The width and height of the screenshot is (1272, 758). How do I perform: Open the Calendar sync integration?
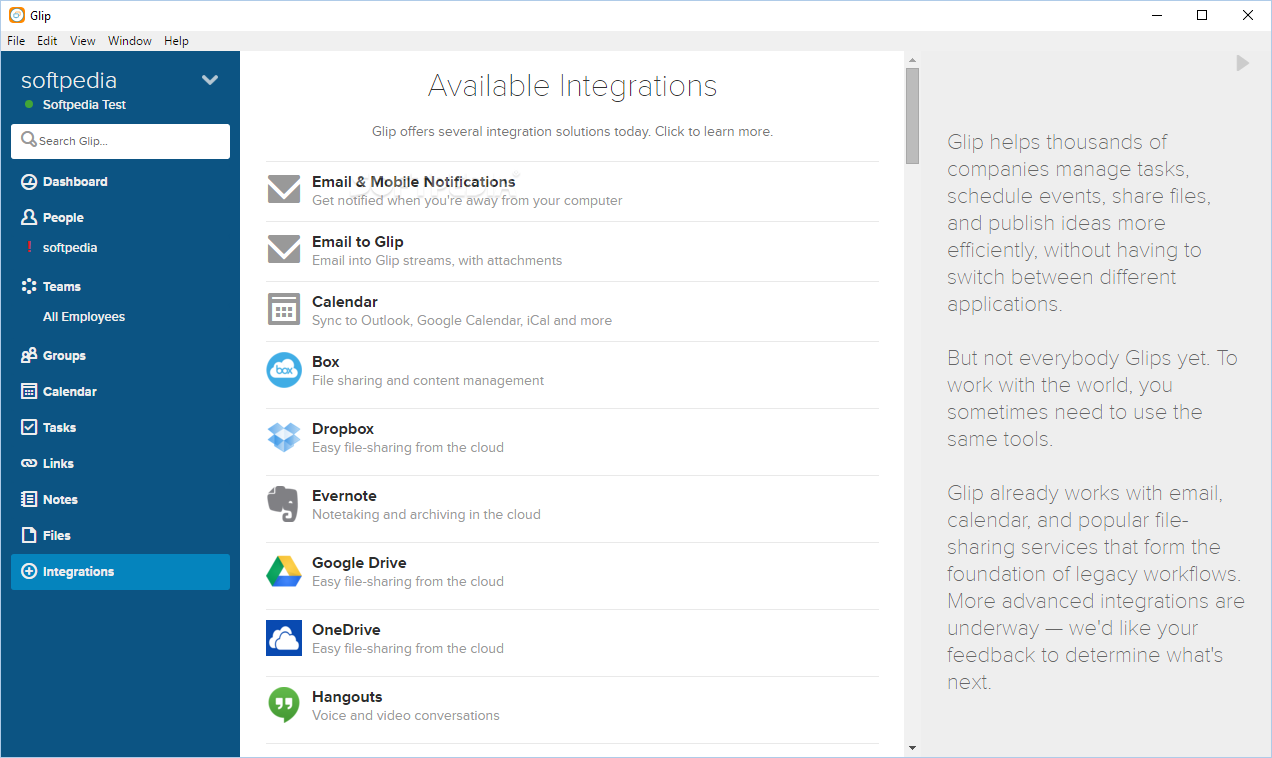[572, 311]
